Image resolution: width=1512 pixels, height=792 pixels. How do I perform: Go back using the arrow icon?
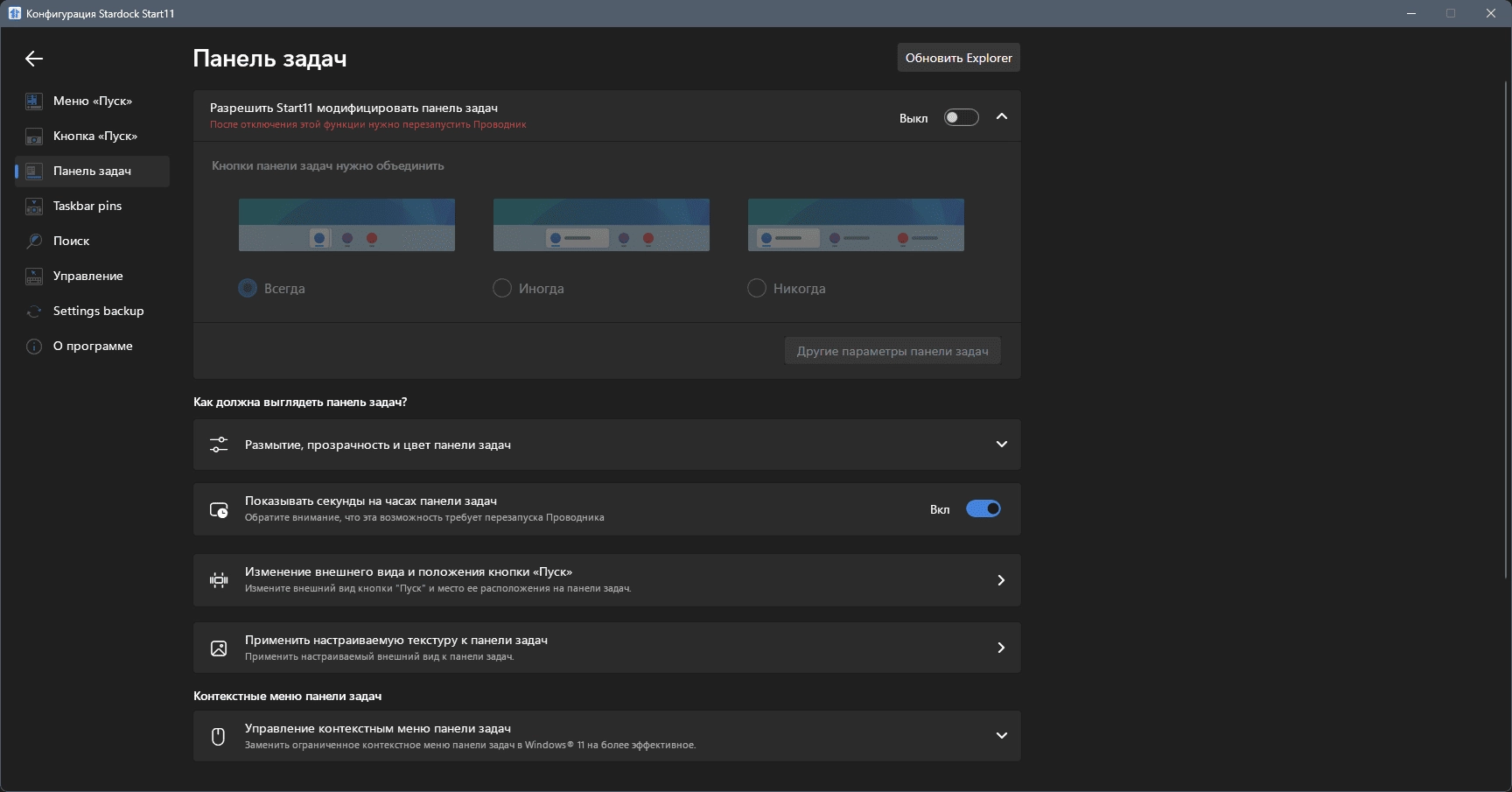click(x=34, y=59)
